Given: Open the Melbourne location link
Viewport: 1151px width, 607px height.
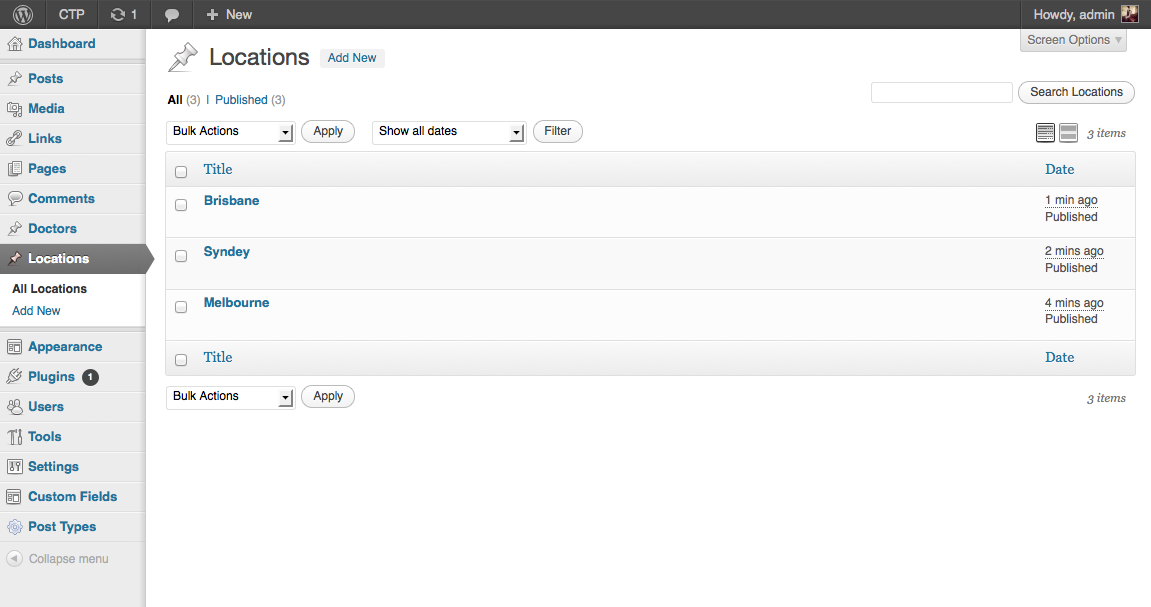Looking at the screenshot, I should pos(236,303).
